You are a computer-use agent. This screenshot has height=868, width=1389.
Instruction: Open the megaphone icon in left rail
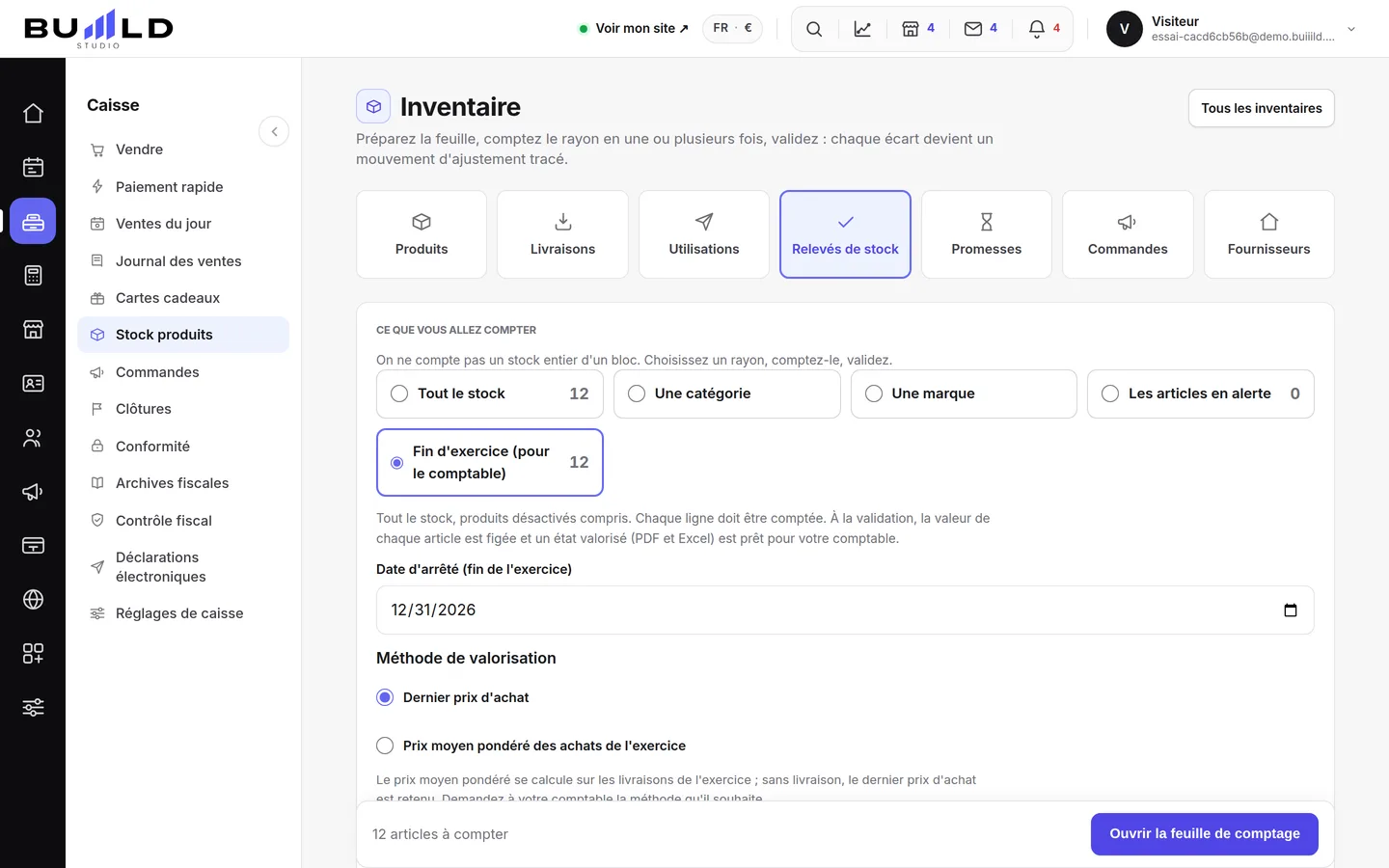33,492
